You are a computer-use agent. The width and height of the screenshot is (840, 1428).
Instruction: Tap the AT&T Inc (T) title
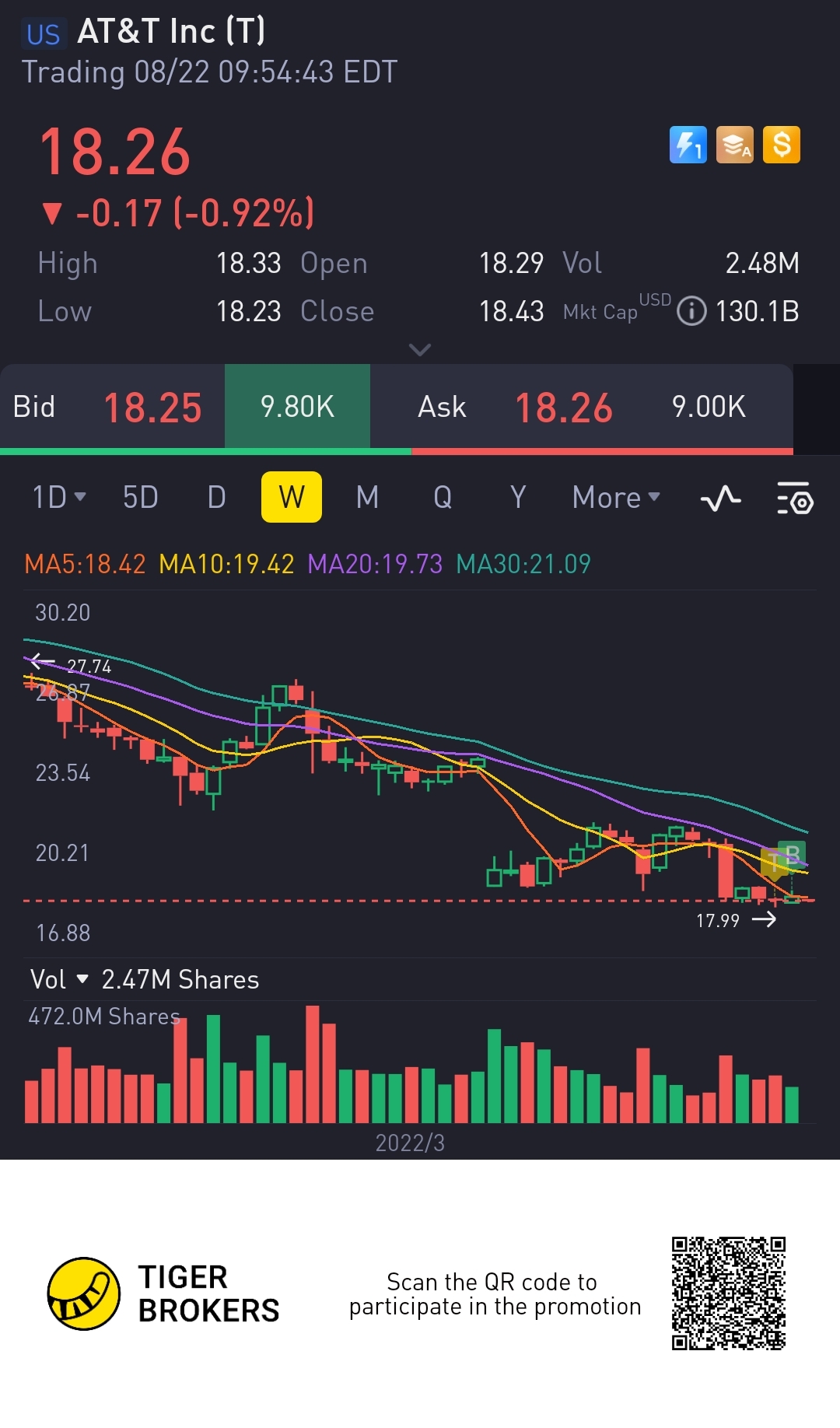point(171,32)
